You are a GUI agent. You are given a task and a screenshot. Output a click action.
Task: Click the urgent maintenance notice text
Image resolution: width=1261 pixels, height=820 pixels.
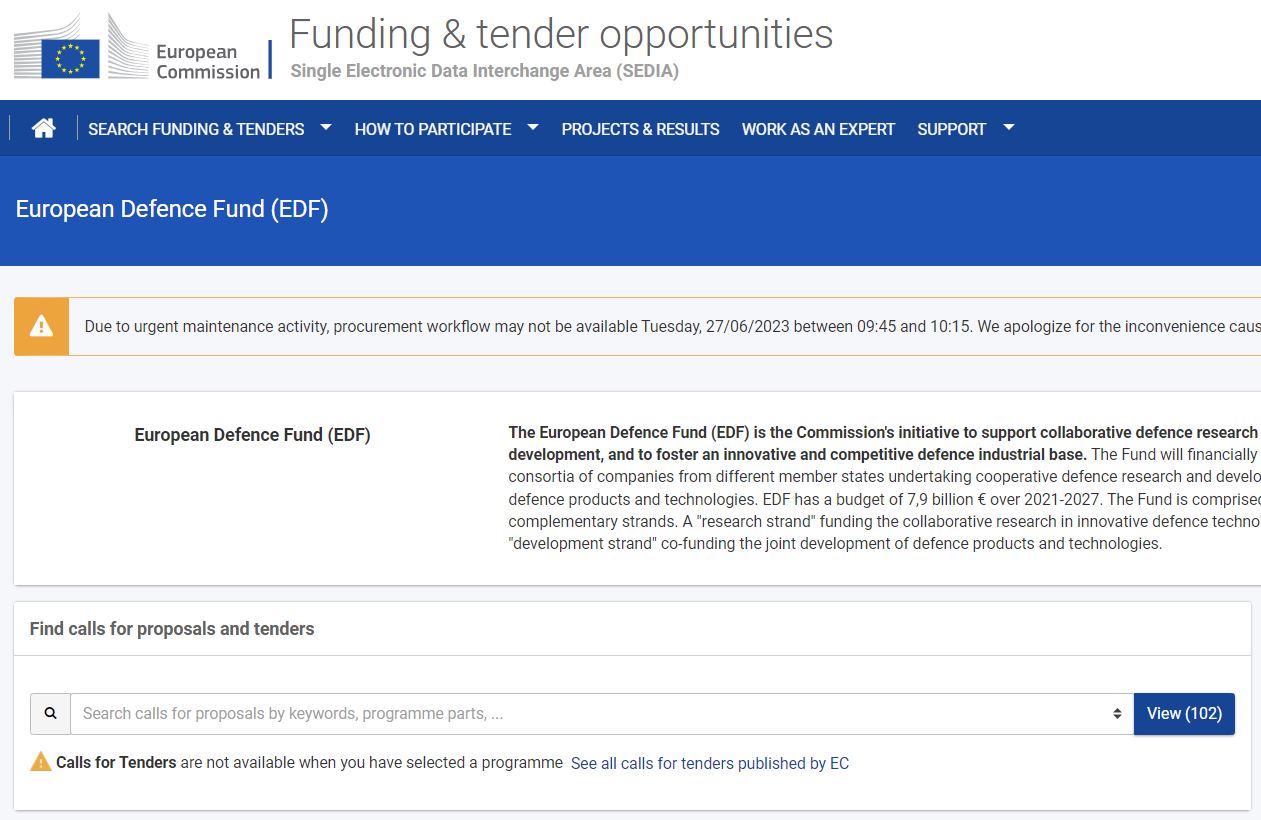point(672,327)
